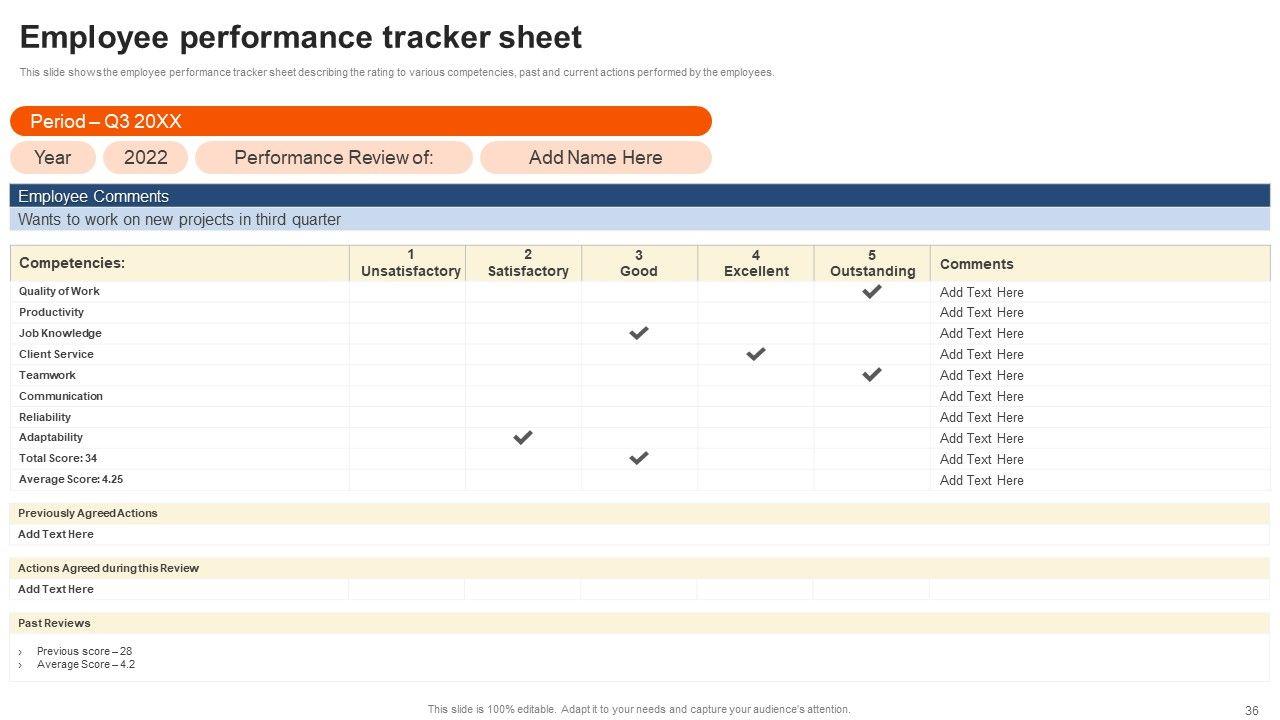The width and height of the screenshot is (1280, 720).
Task: Select the 5 Outstanding column header
Action: (x=872, y=263)
